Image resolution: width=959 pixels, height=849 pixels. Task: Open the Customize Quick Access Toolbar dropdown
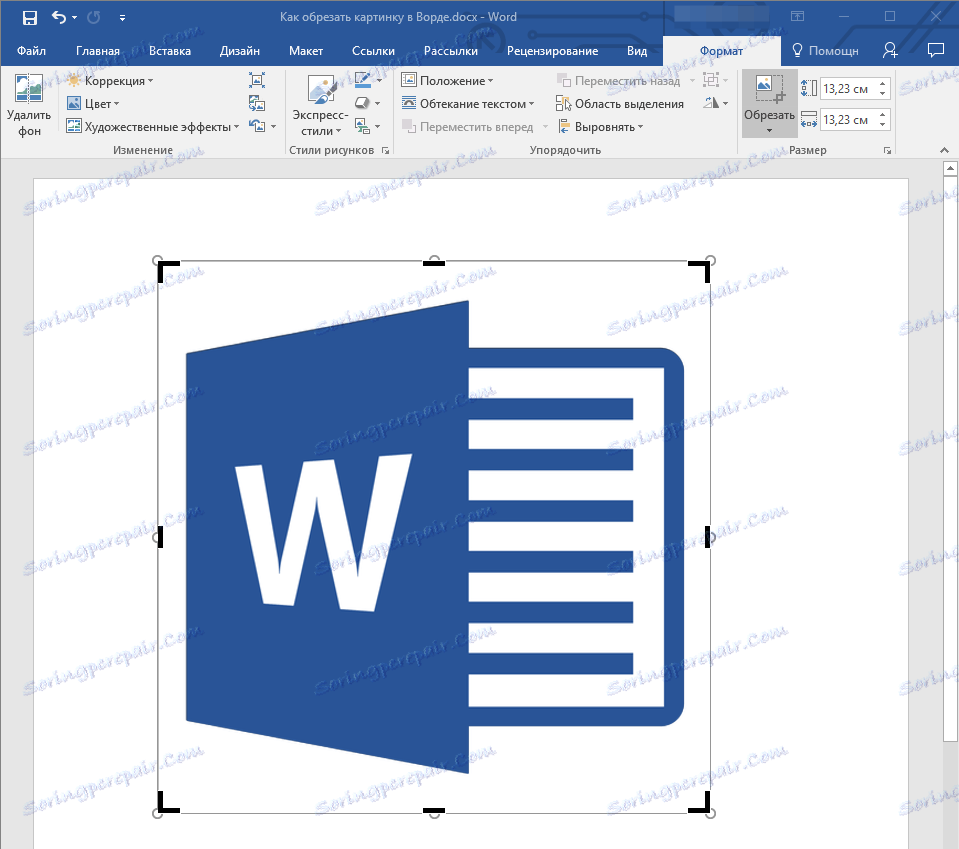point(122,18)
